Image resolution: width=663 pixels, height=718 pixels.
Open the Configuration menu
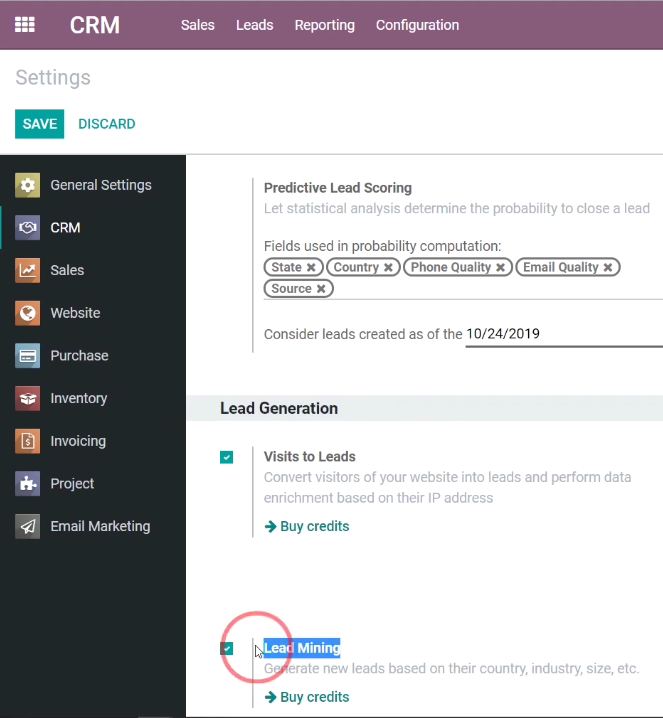click(418, 25)
